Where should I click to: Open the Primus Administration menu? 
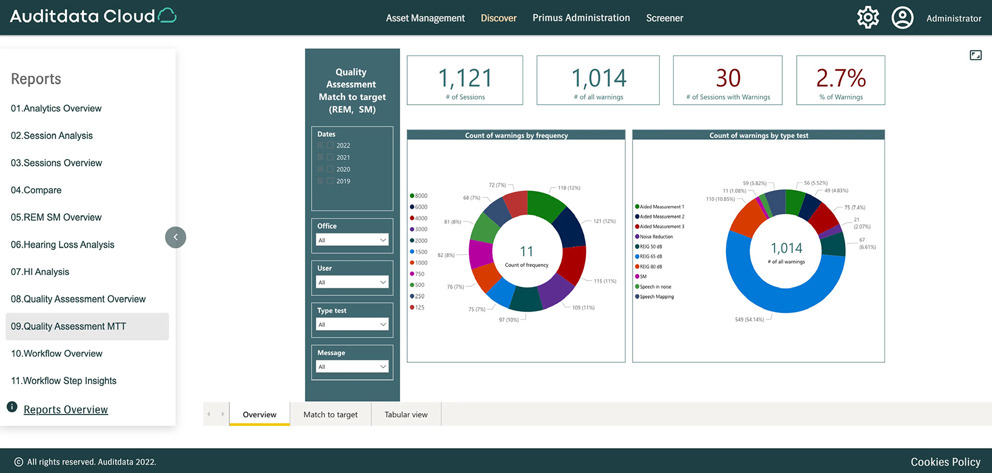pyautogui.click(x=581, y=18)
